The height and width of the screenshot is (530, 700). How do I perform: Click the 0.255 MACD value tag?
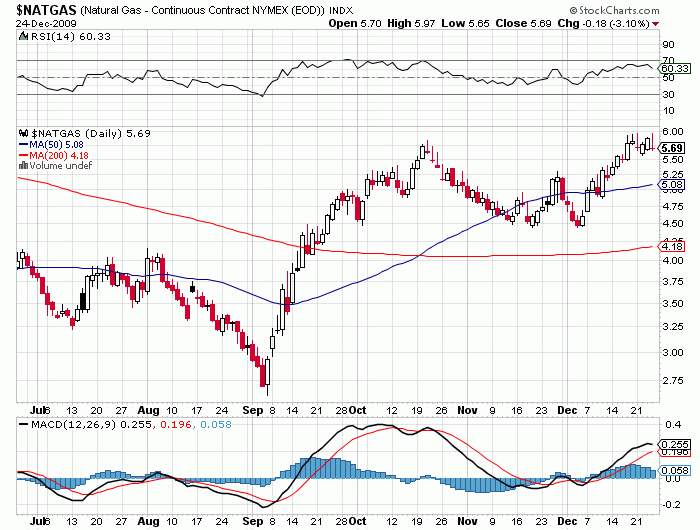[x=674, y=444]
